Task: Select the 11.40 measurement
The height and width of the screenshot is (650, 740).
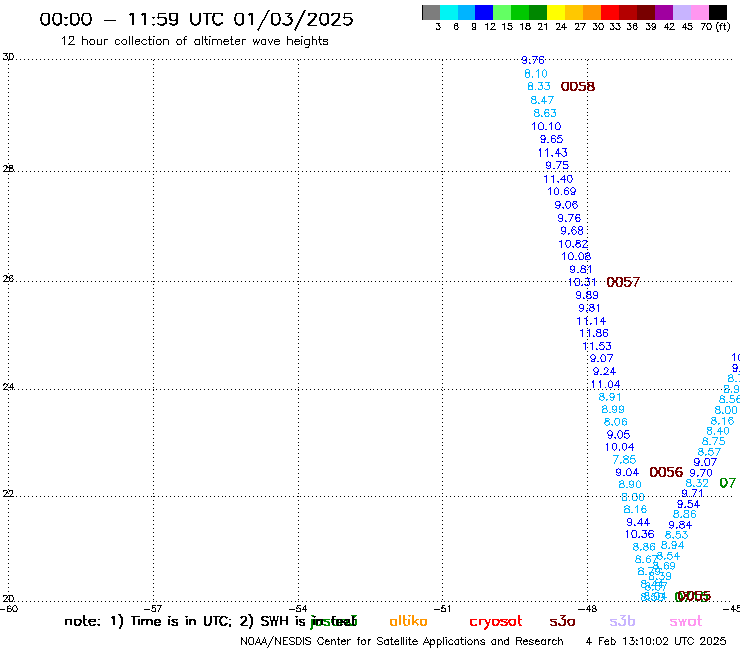Action: [x=558, y=179]
